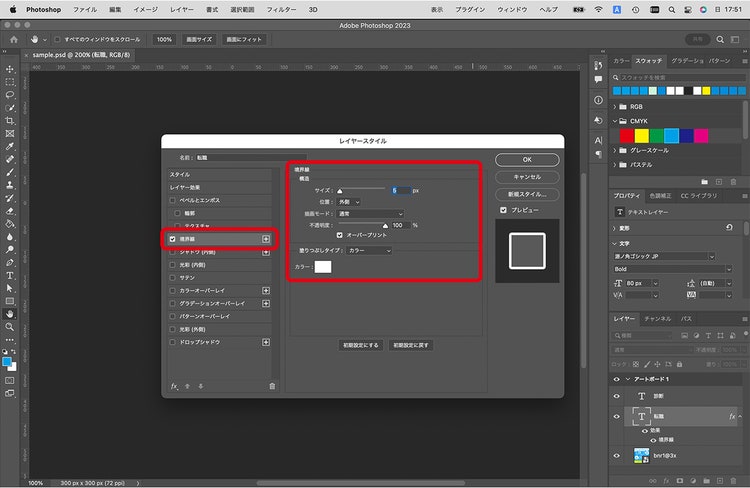This screenshot has height=488, width=750.
Task: Select the magenta CMYK swatch
Action: pos(701,136)
